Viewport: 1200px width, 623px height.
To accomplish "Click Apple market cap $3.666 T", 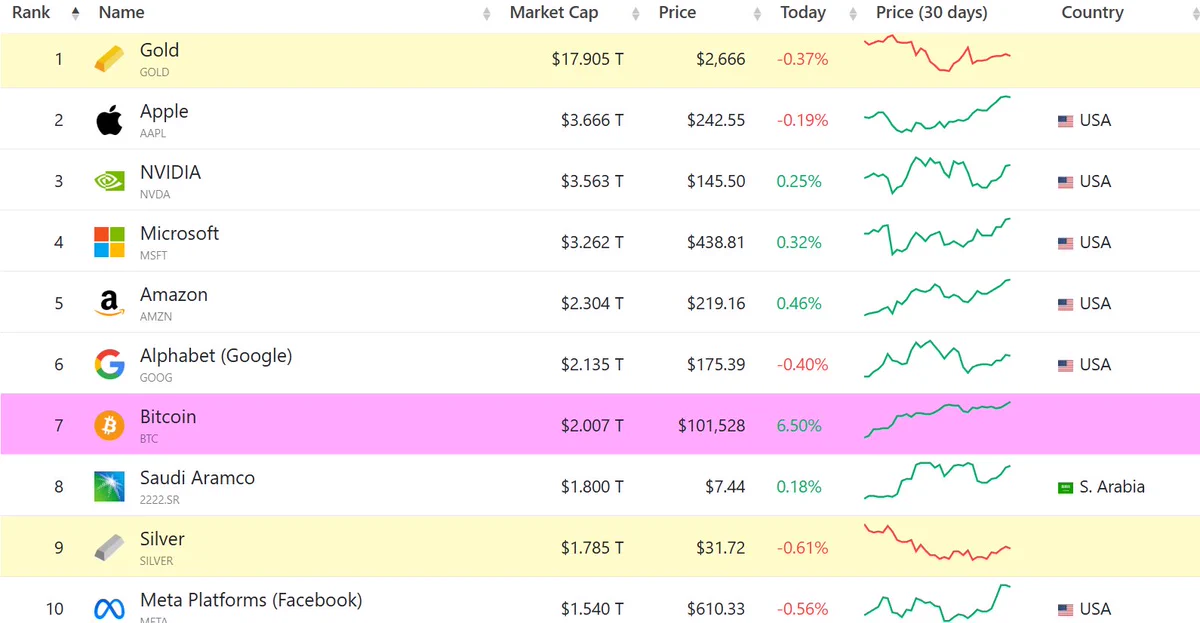I will click(x=592, y=121).
